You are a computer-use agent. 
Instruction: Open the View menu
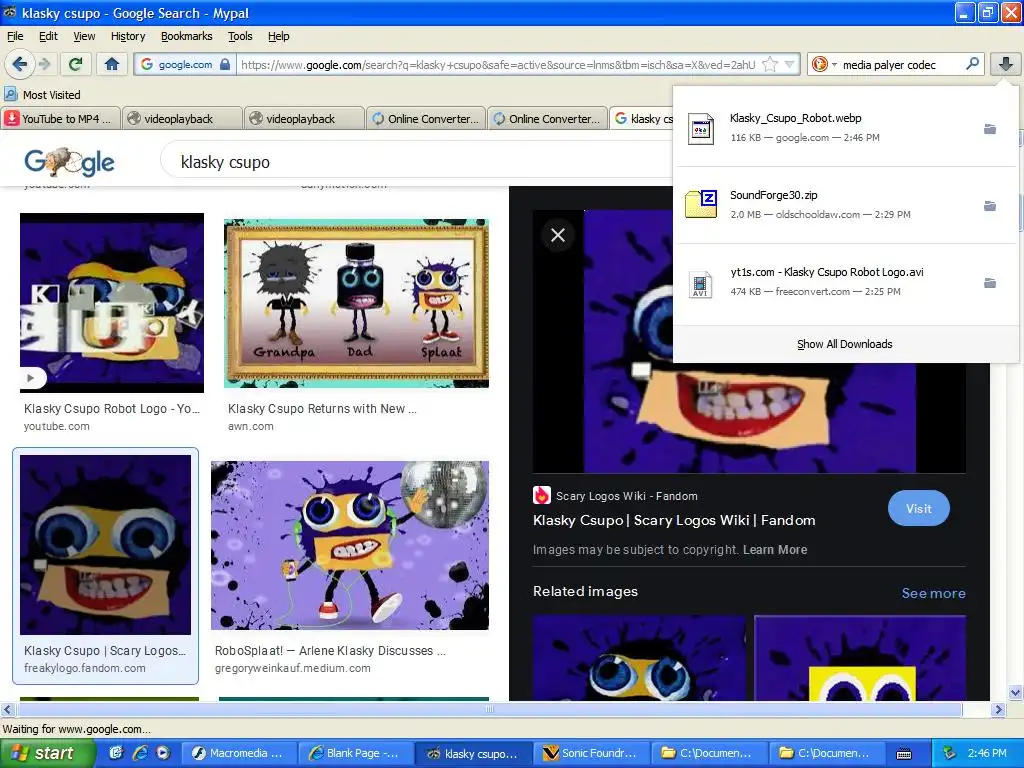(x=84, y=36)
